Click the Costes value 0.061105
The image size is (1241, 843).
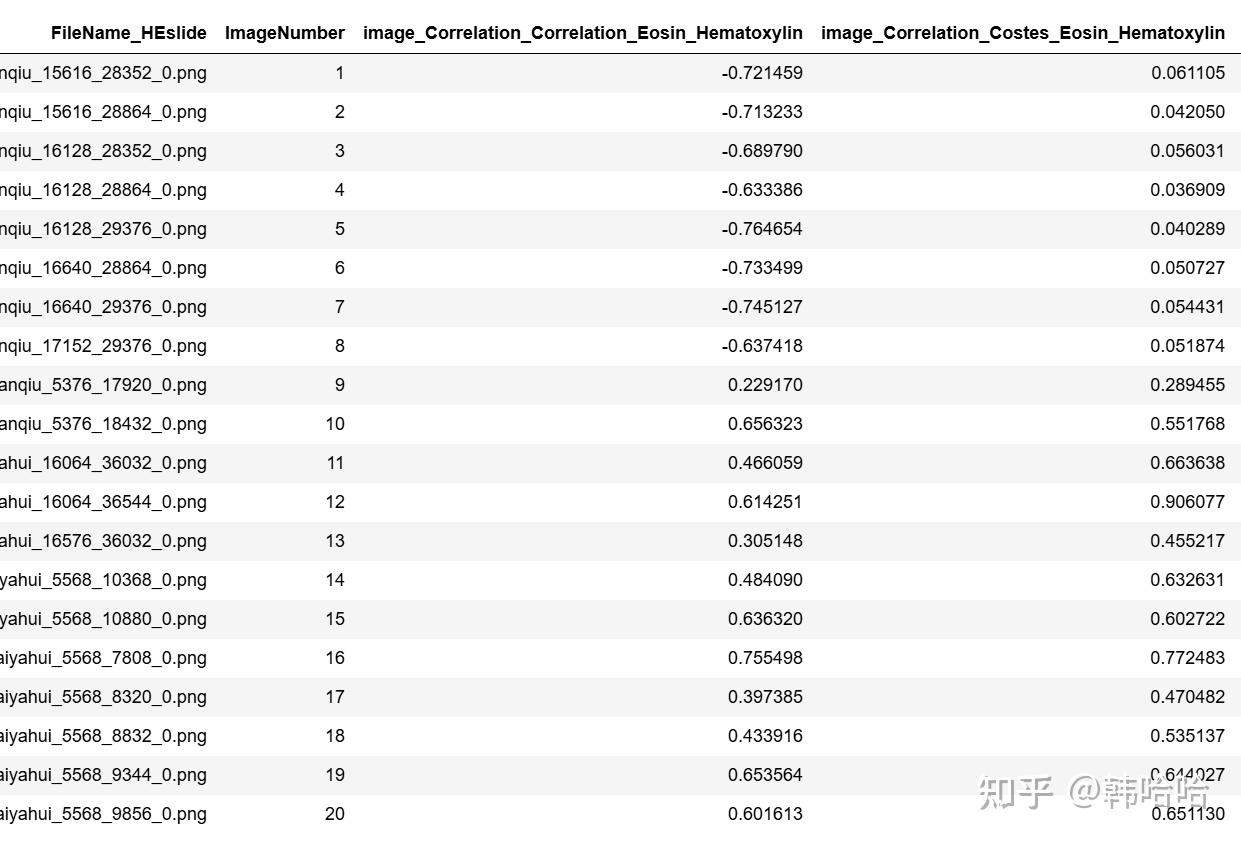tap(1188, 72)
